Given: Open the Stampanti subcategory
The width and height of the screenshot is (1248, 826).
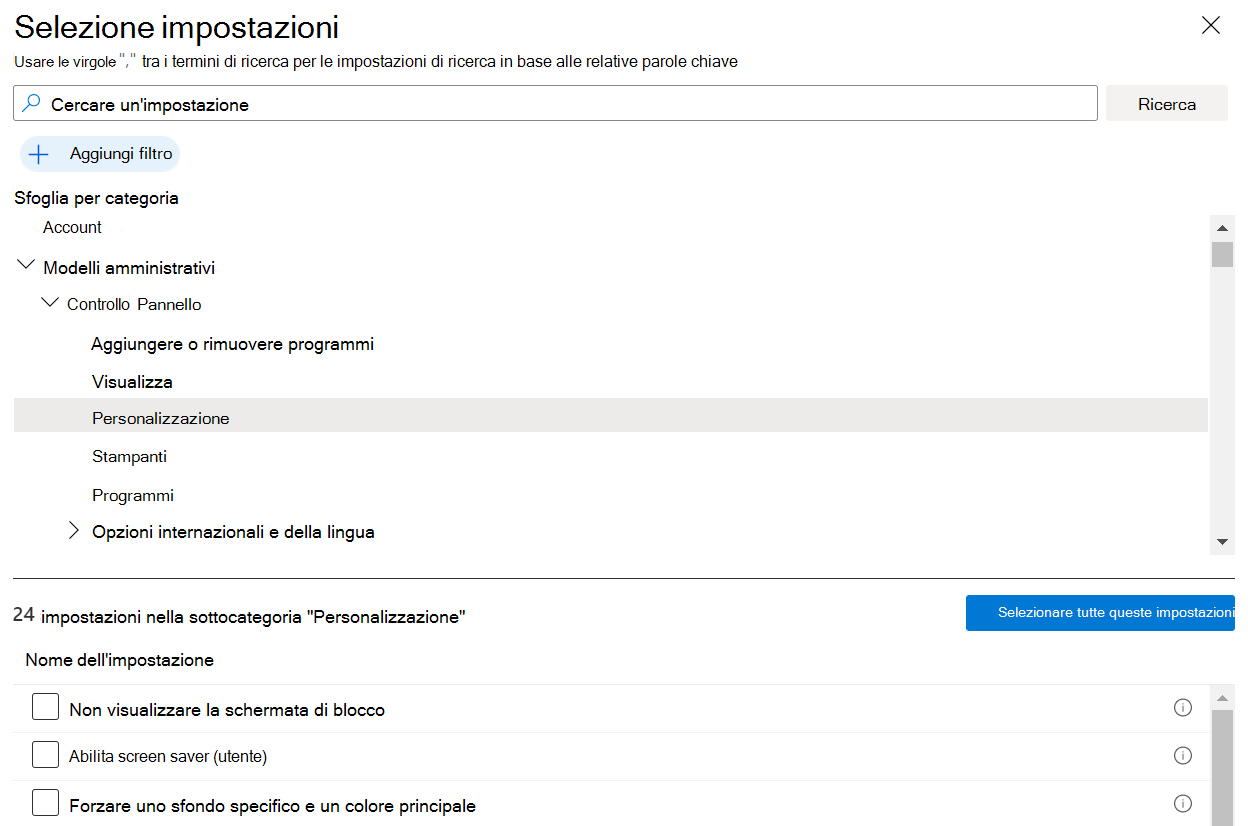Looking at the screenshot, I should click(x=129, y=456).
